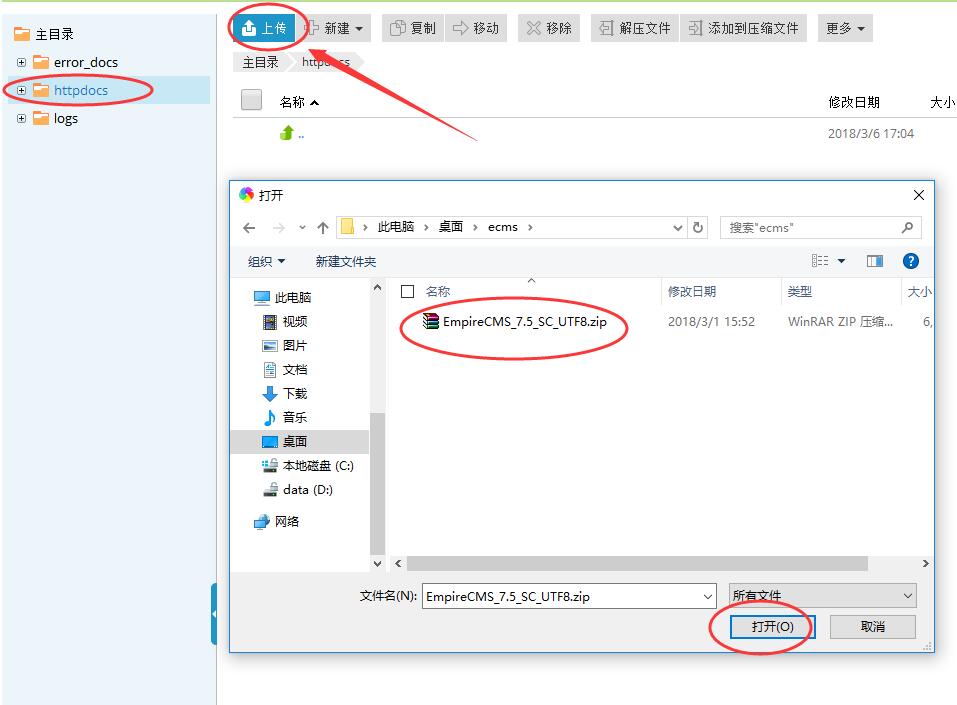Open the 所有文件 file type dropdown

click(x=823, y=596)
